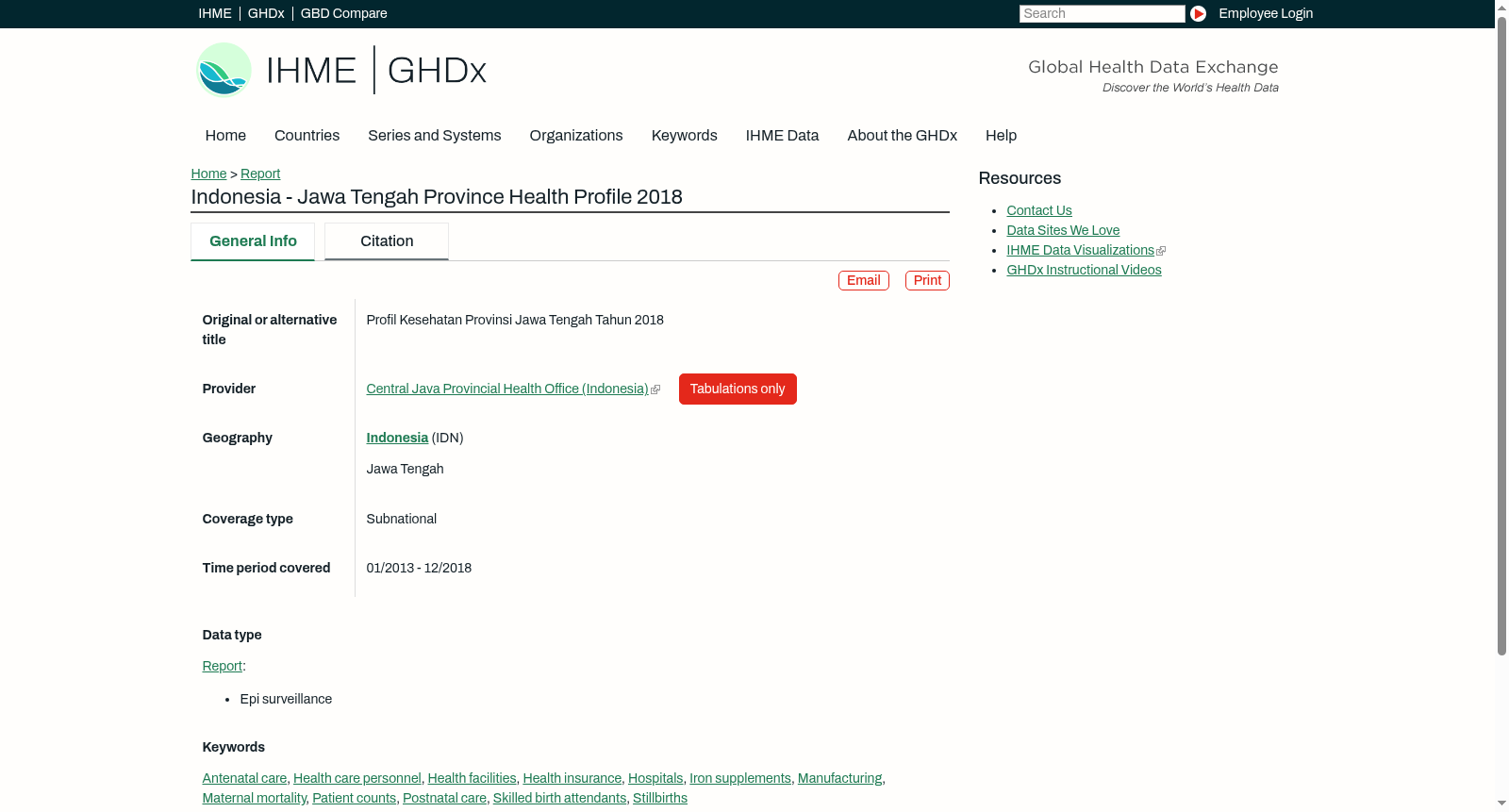Click the Home breadcrumb link
Image resolution: width=1509 pixels, height=812 pixels.
coord(208,174)
